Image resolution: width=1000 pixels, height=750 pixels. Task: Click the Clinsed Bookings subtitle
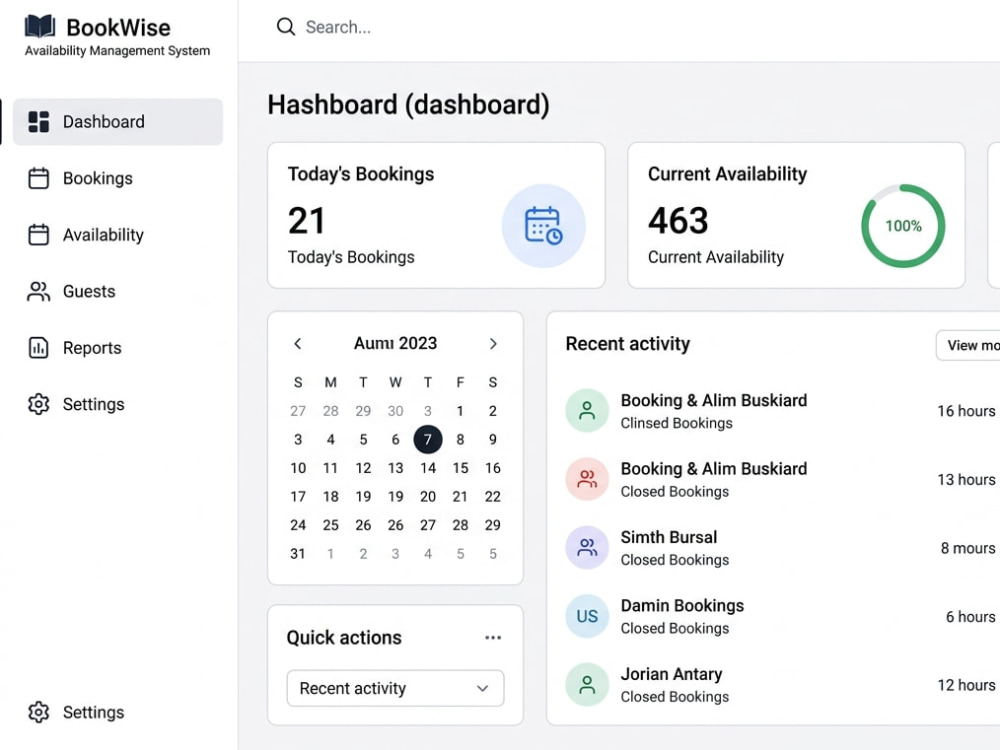[677, 423]
